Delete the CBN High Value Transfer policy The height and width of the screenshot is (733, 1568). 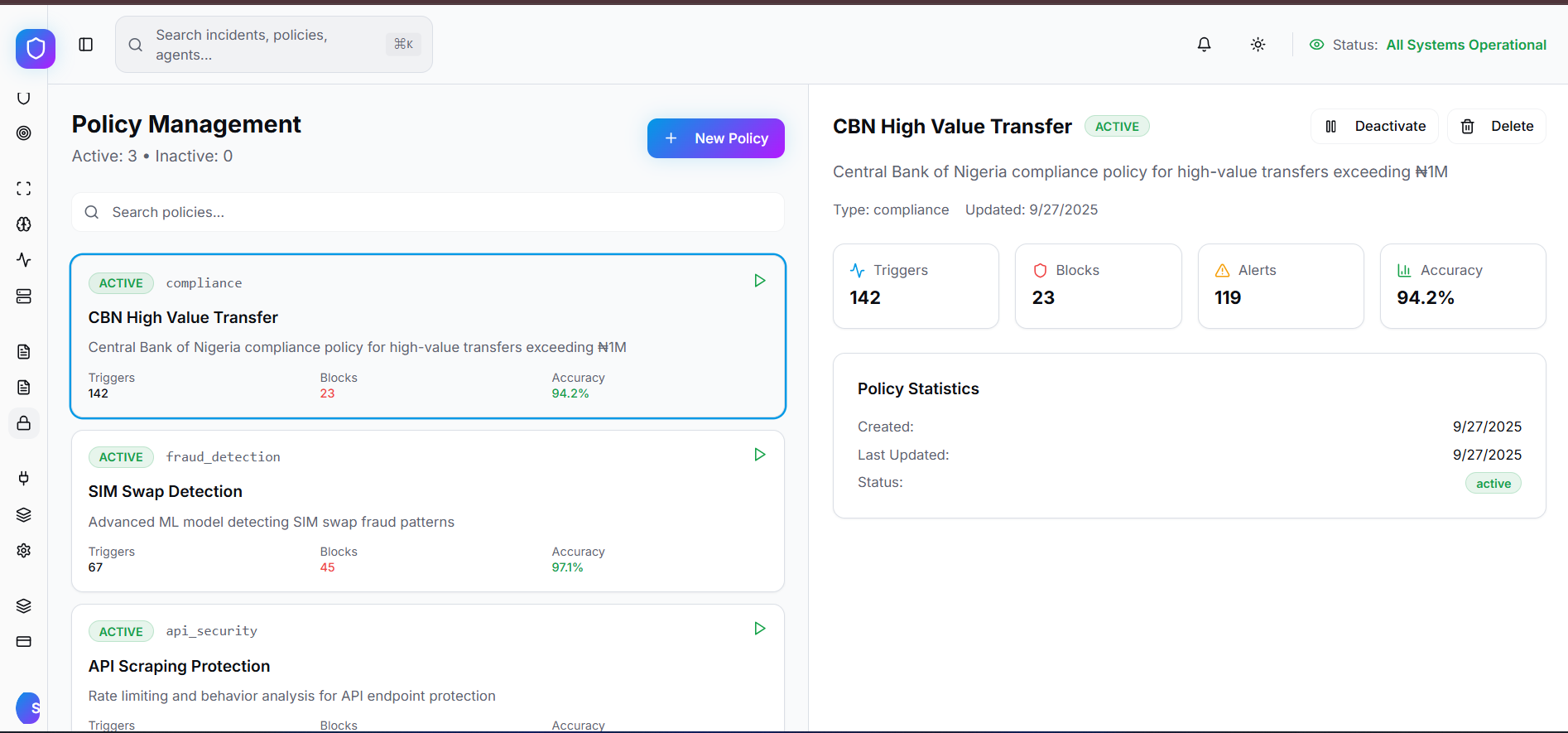pos(1497,127)
